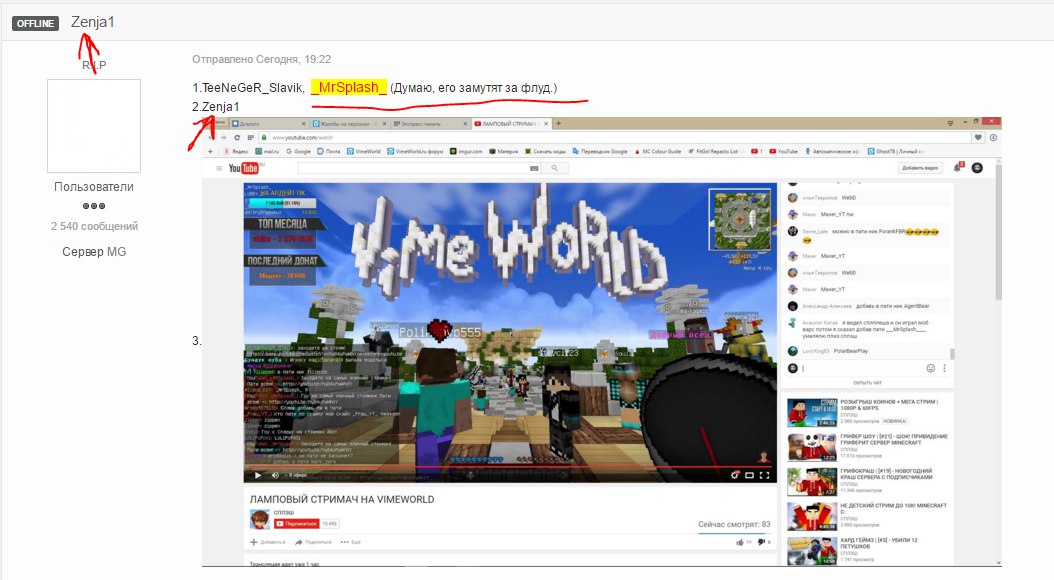The image size is (1054, 580).
Task: Click the add bookmark plus on bookmarks bar
Action: [210, 151]
